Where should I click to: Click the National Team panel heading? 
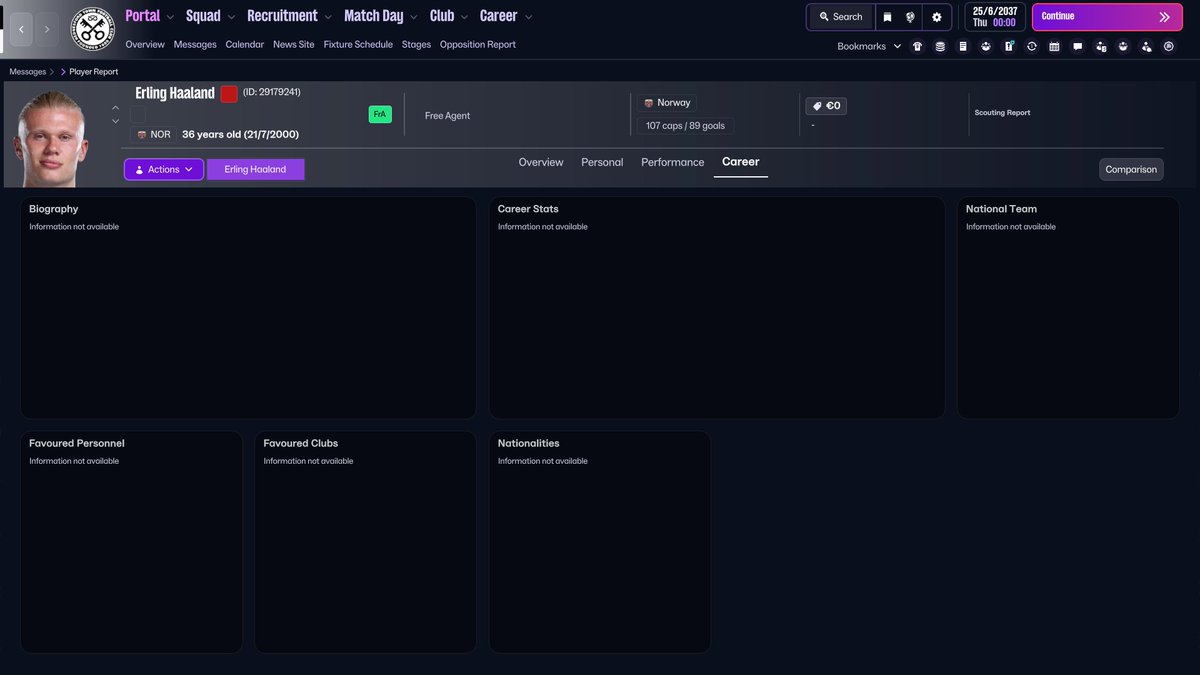[1001, 209]
